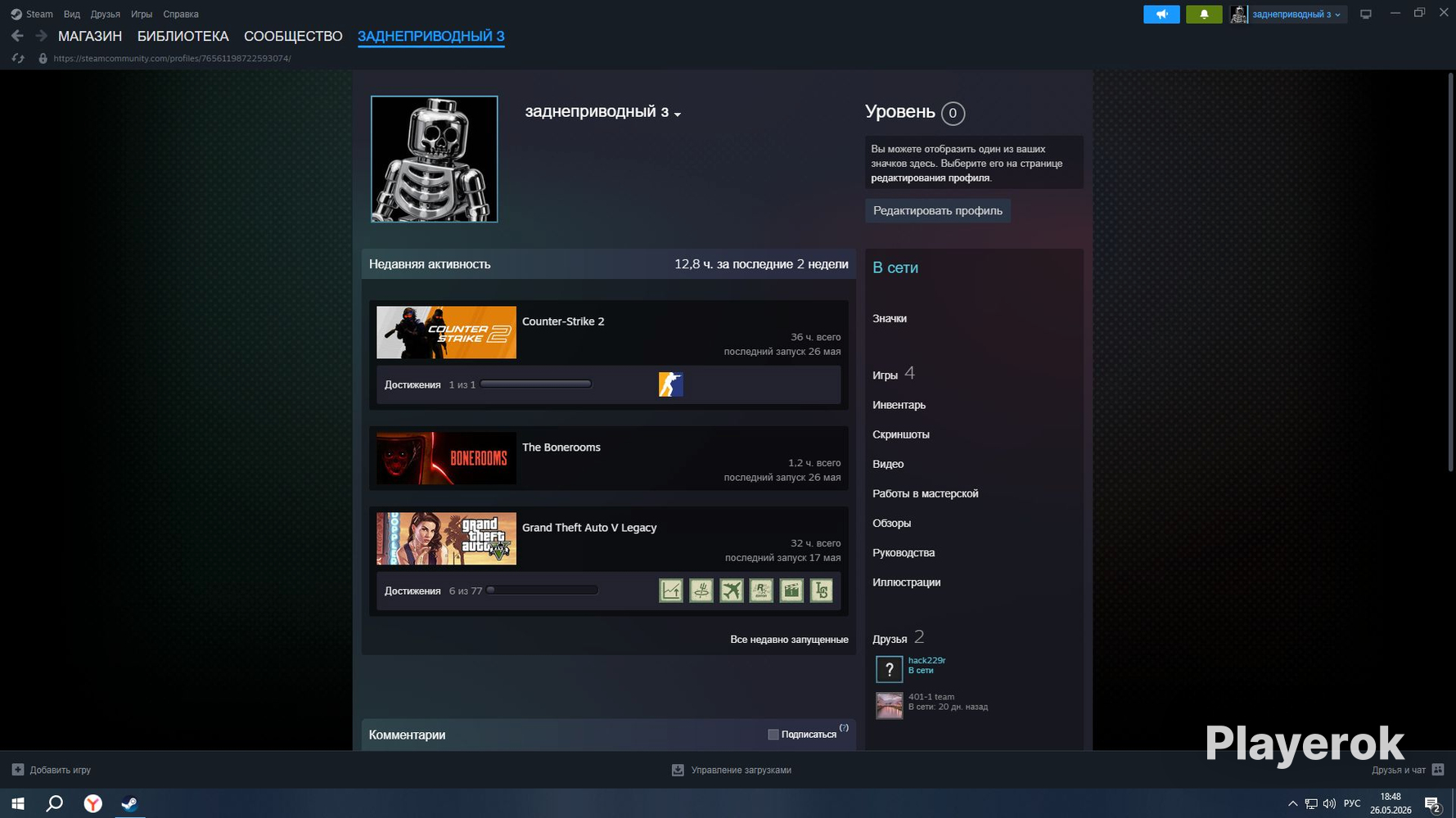
Task: Click the plus icon for Add a game
Action: click(x=18, y=770)
